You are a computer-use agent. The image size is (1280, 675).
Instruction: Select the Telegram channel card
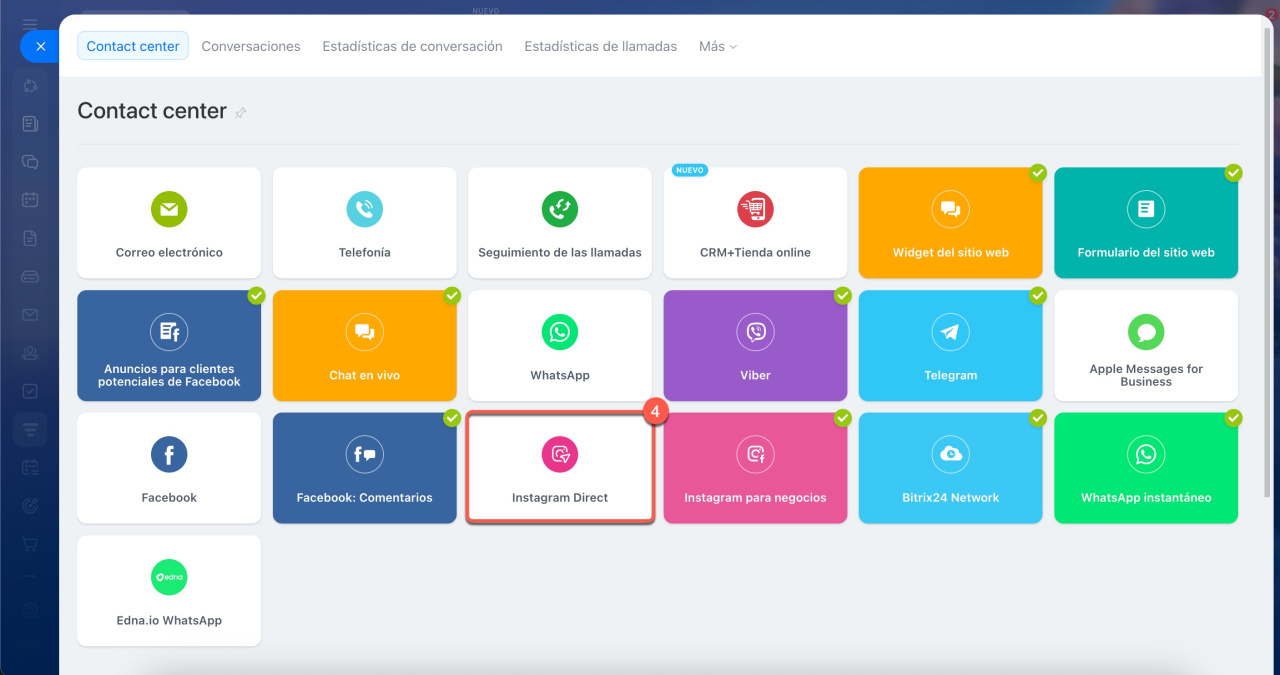(x=951, y=345)
